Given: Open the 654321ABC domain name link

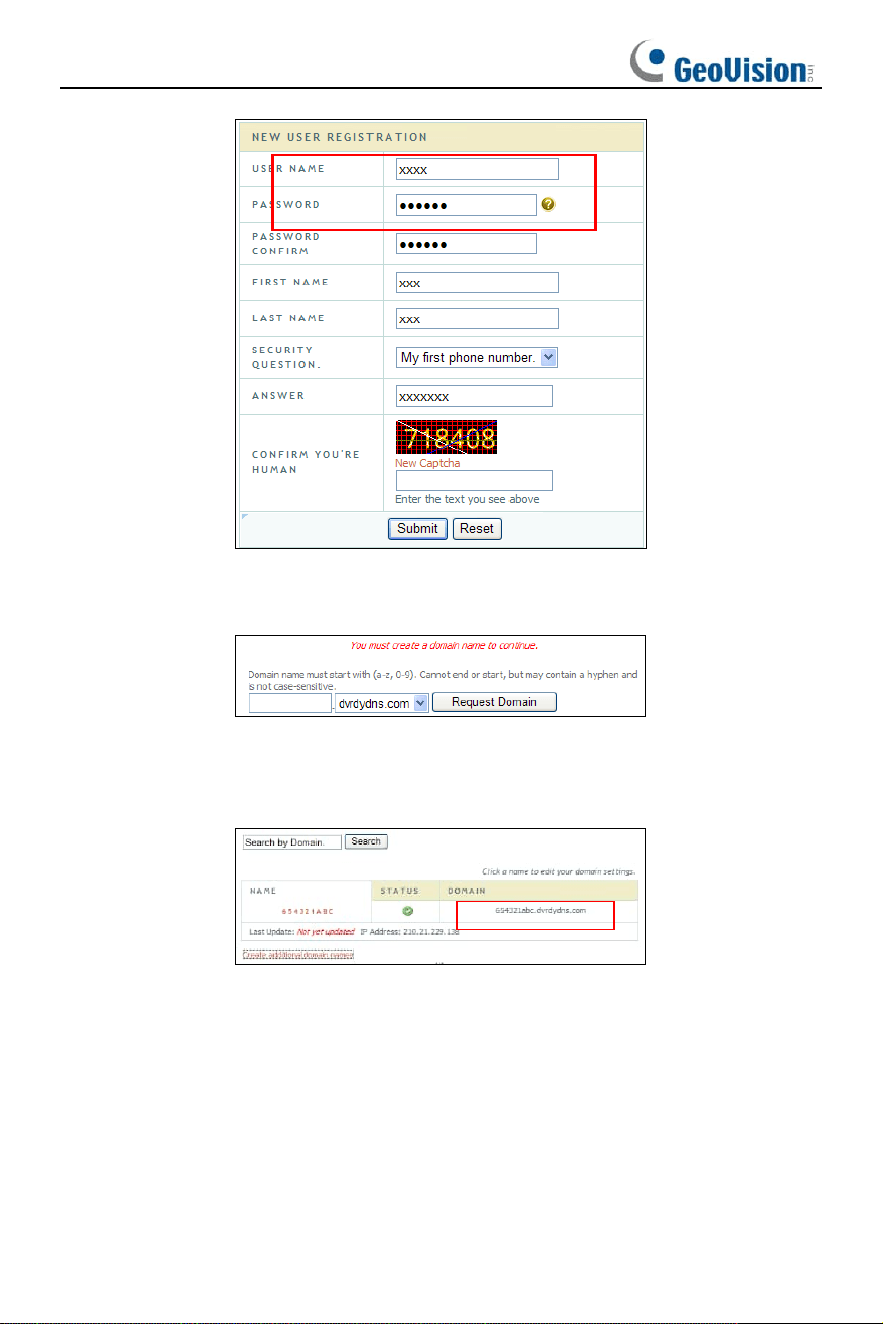Looking at the screenshot, I should (309, 912).
